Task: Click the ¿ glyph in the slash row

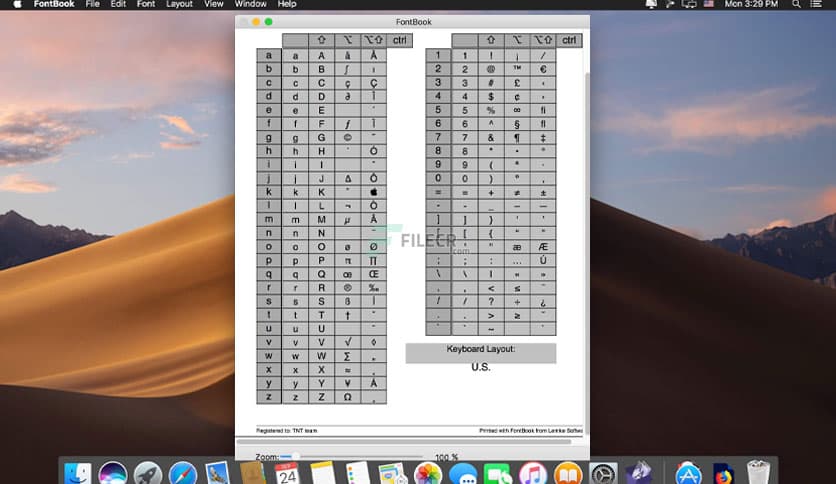Action: [543, 302]
